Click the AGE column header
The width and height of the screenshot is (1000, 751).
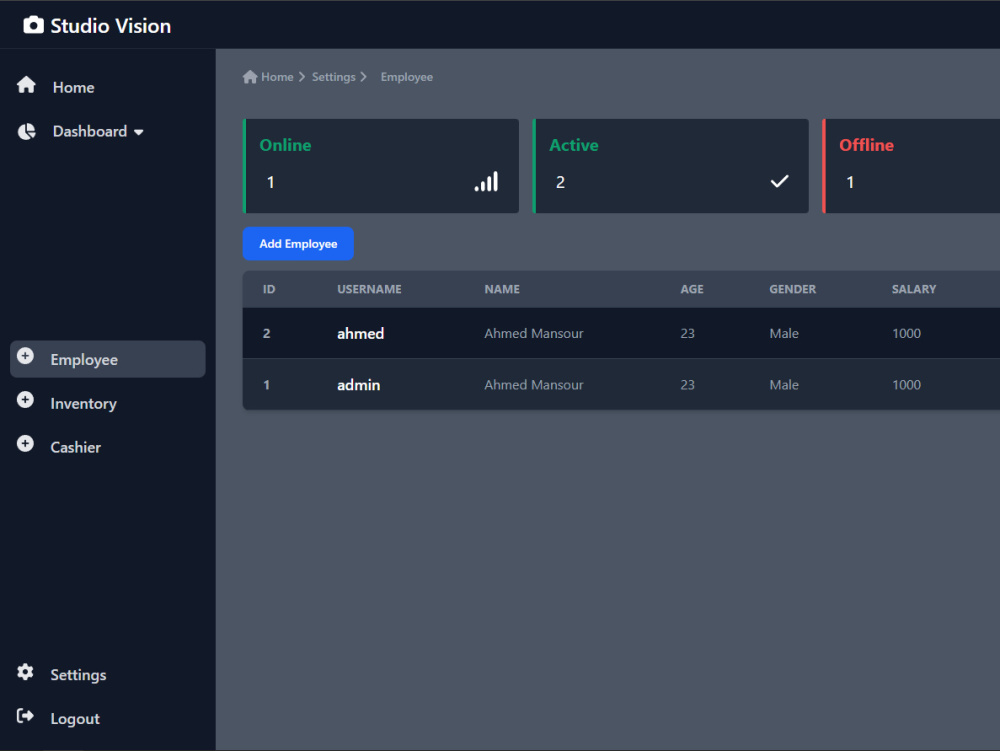point(692,289)
